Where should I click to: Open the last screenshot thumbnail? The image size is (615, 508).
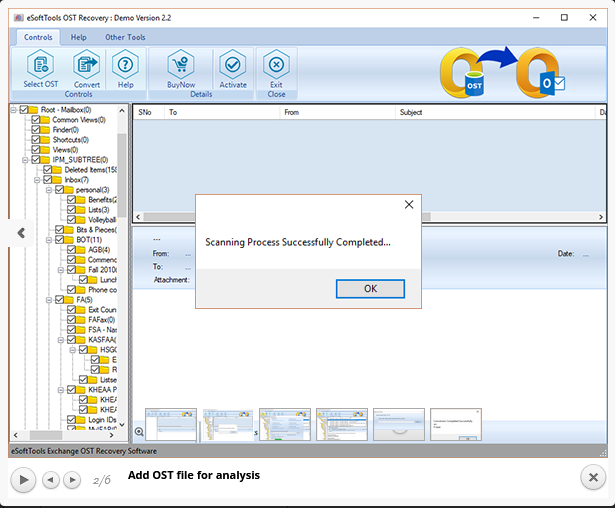(x=456, y=424)
